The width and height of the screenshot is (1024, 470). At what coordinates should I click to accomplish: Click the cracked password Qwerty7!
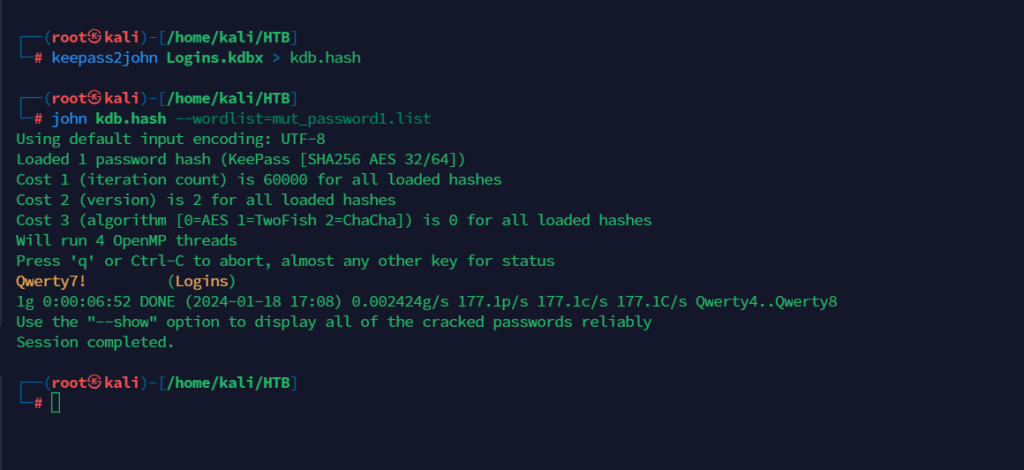[x=51, y=281]
